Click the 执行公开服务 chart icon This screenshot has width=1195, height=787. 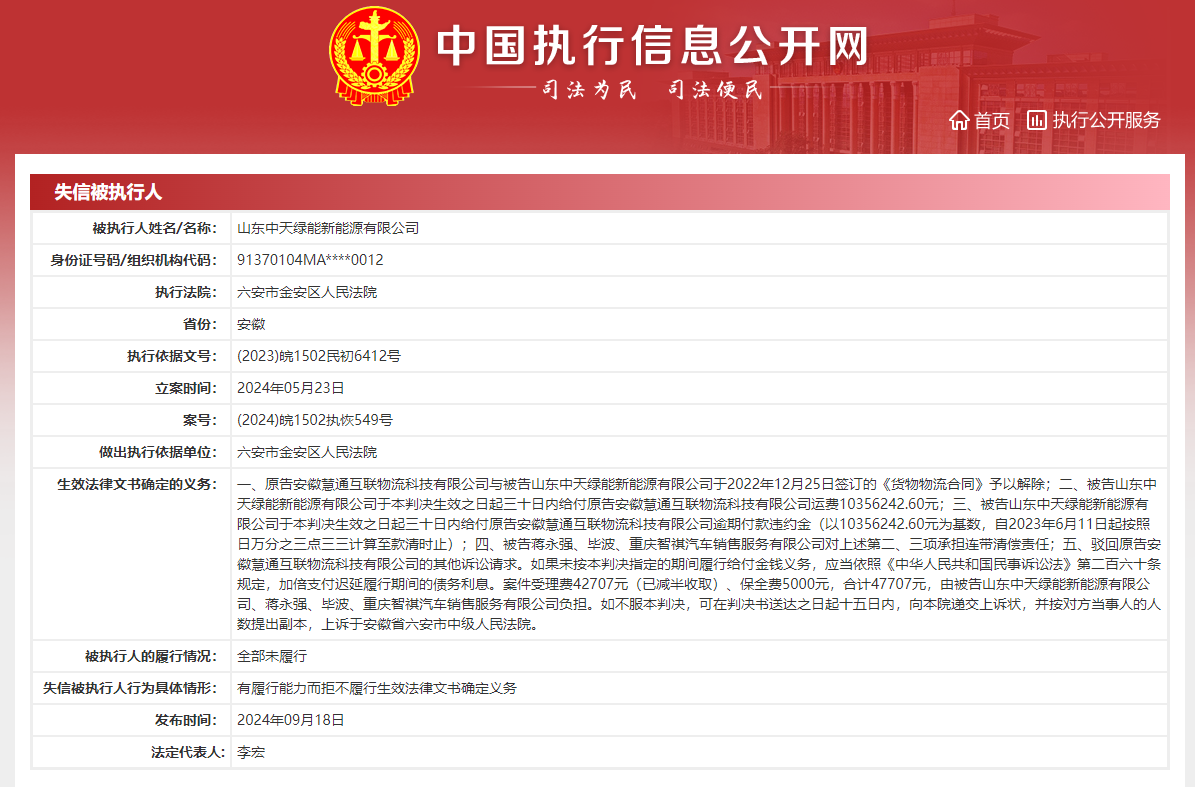(x=1036, y=120)
